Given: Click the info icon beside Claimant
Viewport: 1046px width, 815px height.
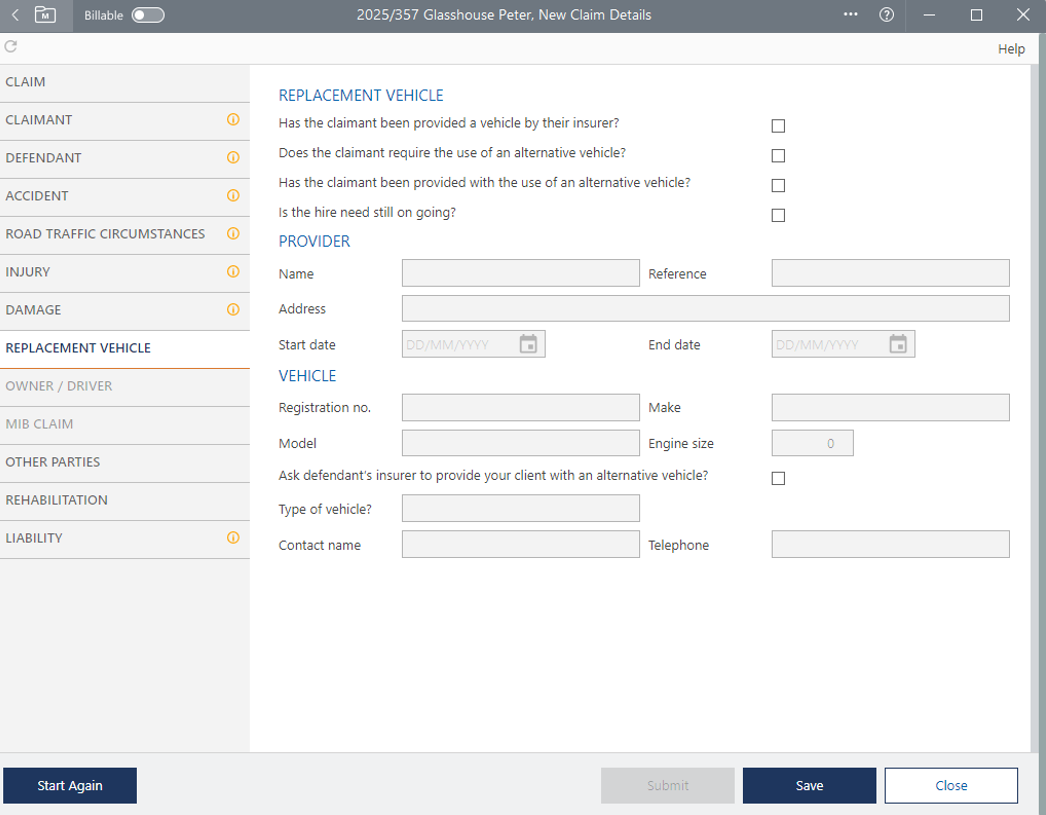Looking at the screenshot, I should 233,120.
